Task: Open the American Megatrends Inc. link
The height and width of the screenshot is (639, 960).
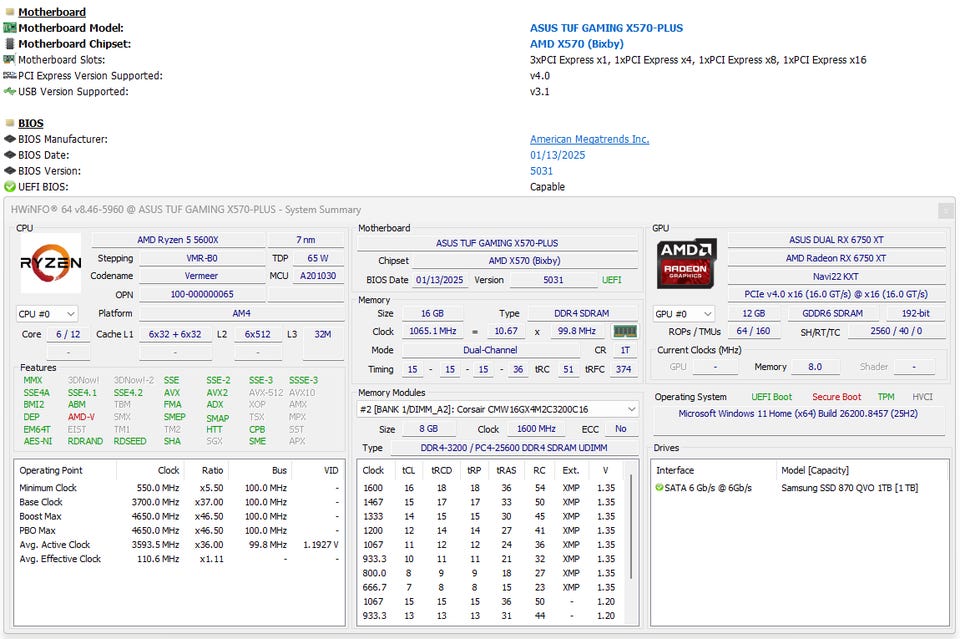Action: click(x=590, y=139)
